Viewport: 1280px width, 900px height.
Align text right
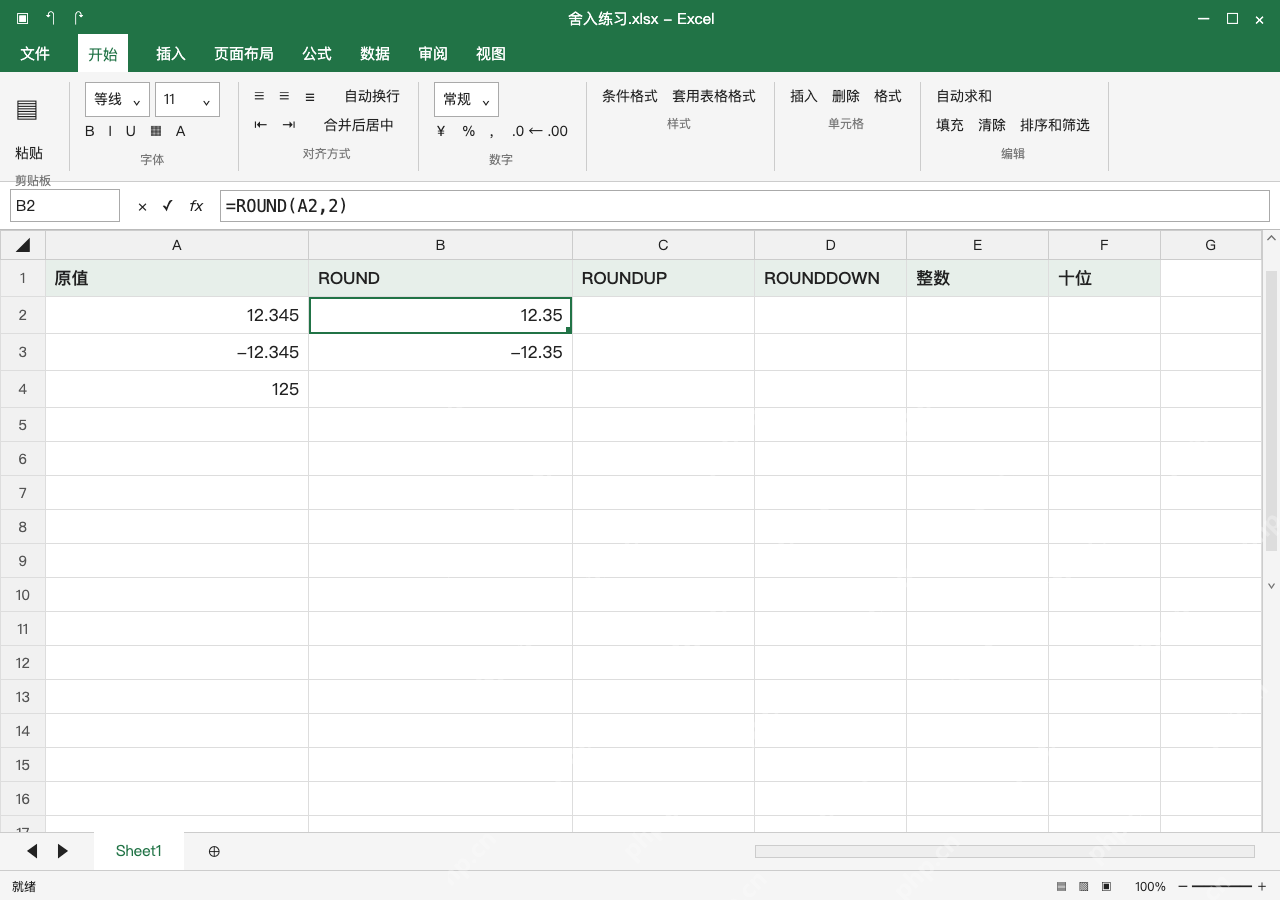[310, 96]
